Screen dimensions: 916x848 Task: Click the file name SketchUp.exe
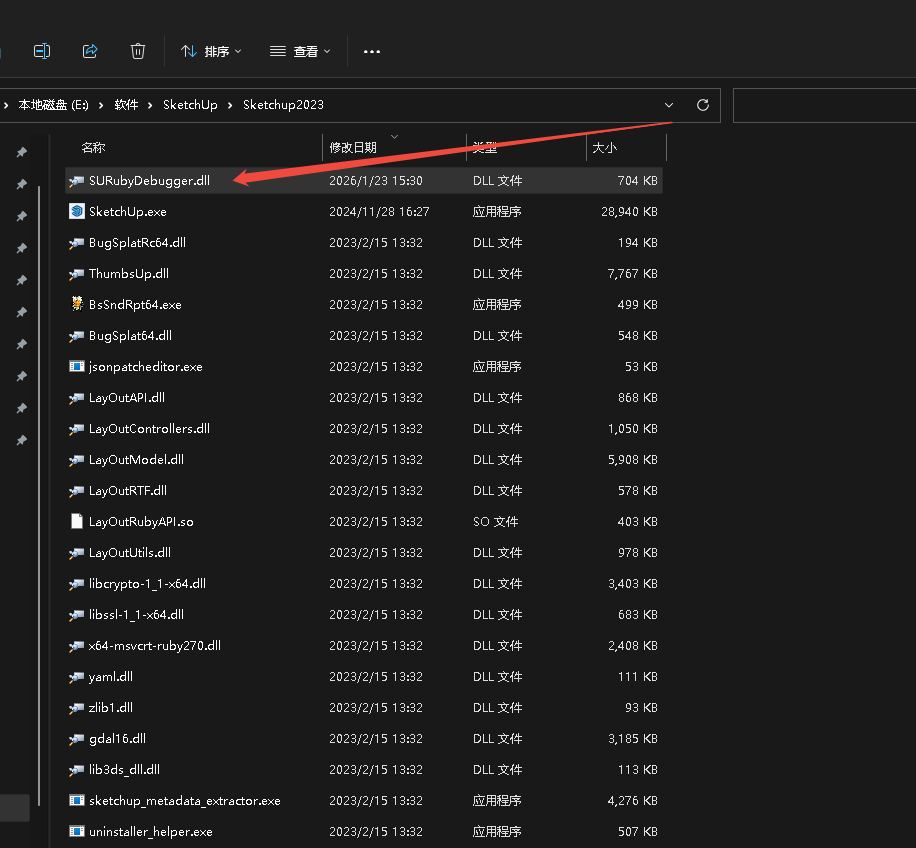pyautogui.click(x=128, y=211)
